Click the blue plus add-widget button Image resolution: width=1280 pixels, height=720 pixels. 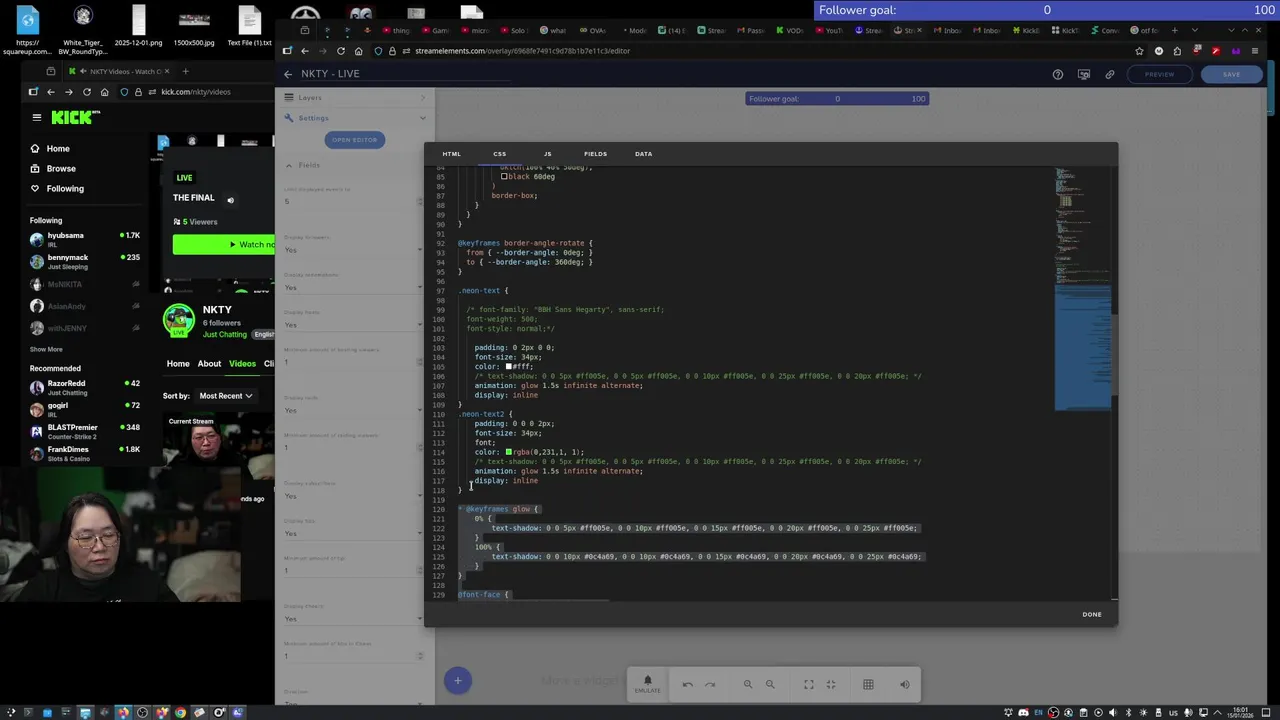pyautogui.click(x=457, y=681)
